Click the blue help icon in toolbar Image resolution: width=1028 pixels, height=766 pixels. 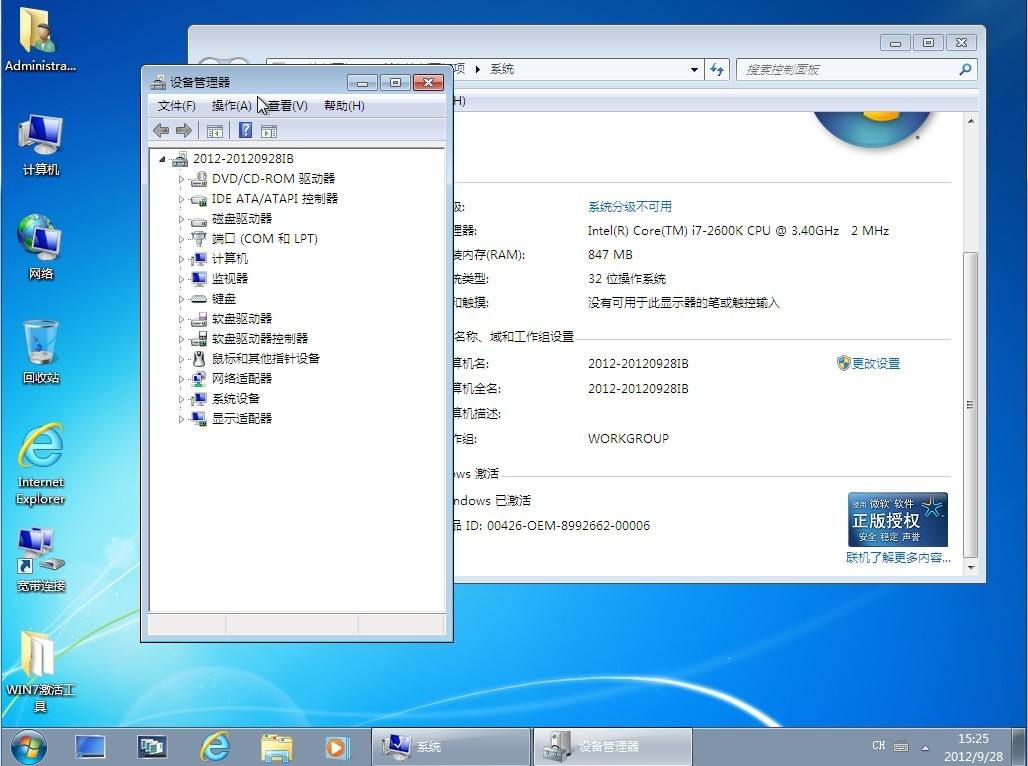pos(245,130)
